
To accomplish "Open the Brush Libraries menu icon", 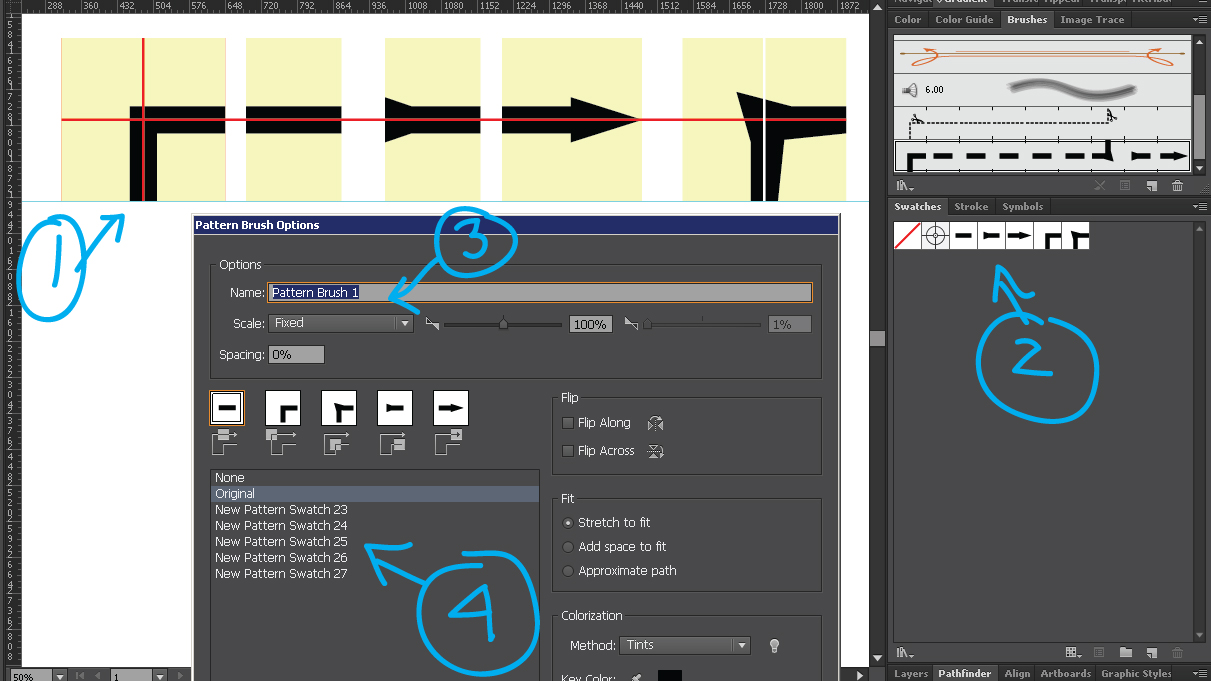I will coord(905,186).
